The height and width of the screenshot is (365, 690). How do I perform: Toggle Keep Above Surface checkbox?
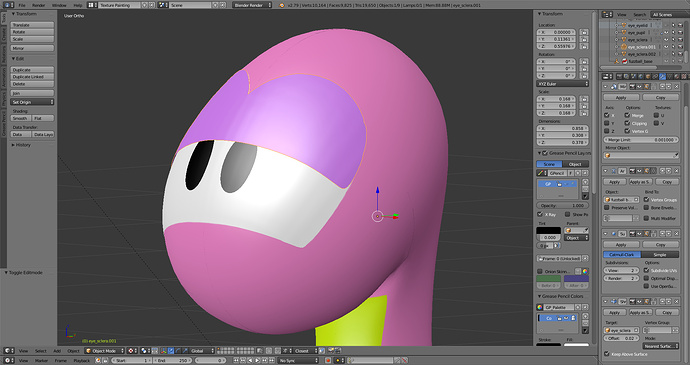pyautogui.click(x=607, y=354)
